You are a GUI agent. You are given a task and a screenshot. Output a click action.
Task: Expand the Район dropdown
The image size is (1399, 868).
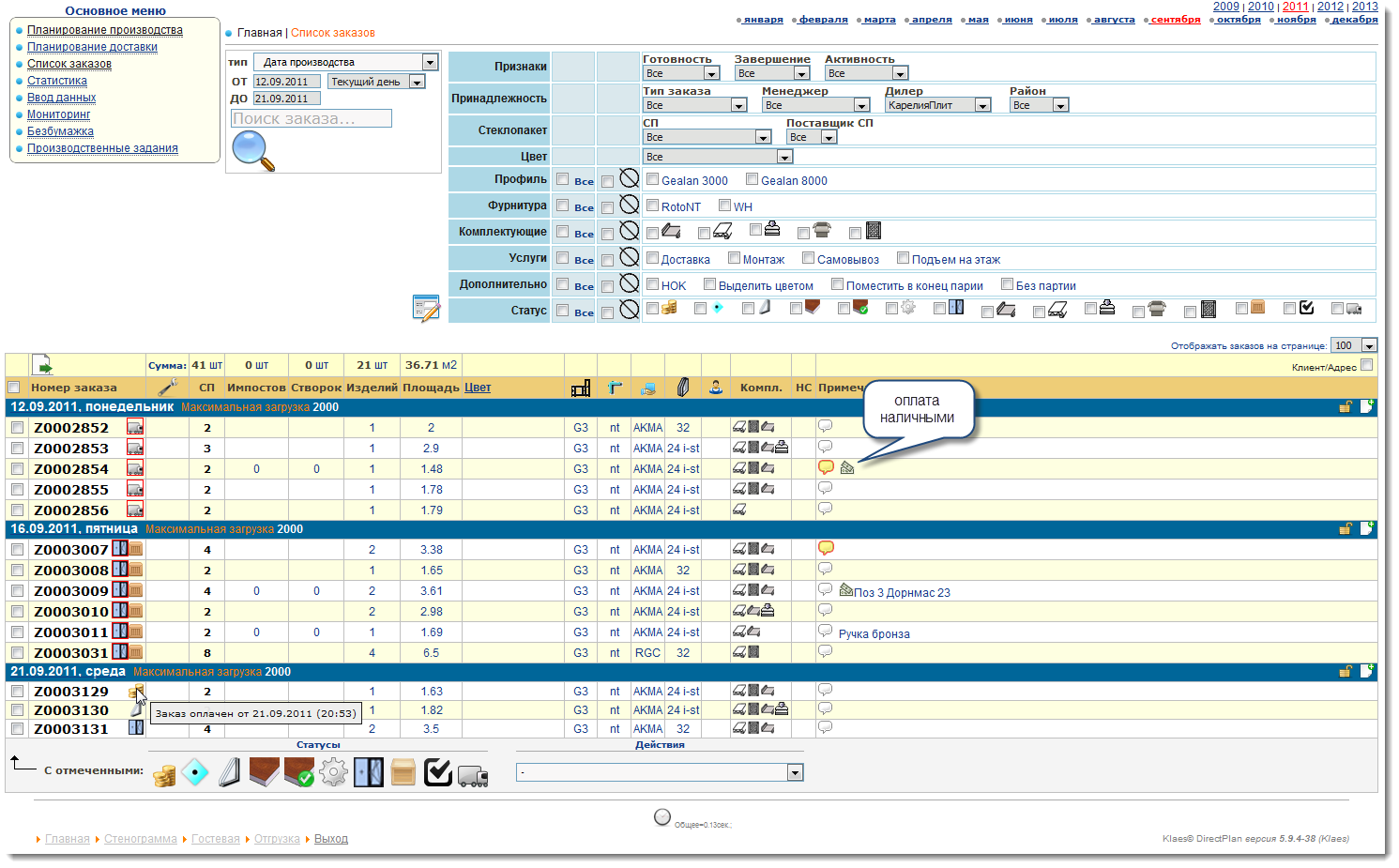coord(1040,105)
